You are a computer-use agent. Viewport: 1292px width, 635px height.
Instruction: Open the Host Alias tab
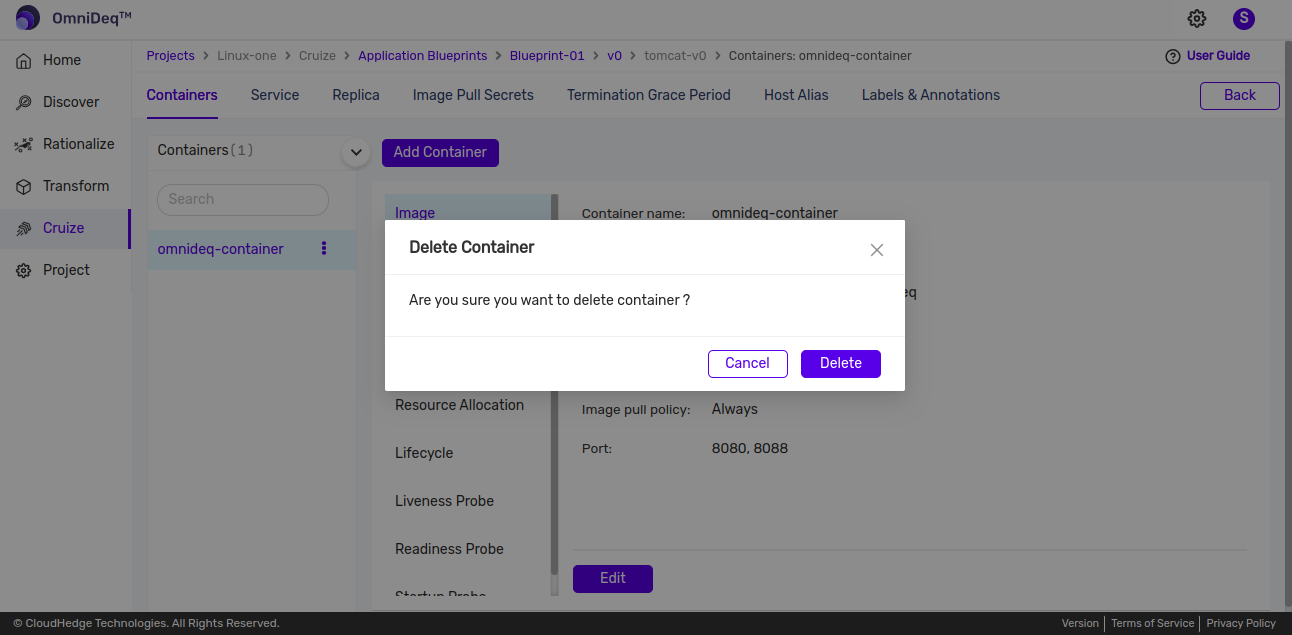(x=796, y=95)
